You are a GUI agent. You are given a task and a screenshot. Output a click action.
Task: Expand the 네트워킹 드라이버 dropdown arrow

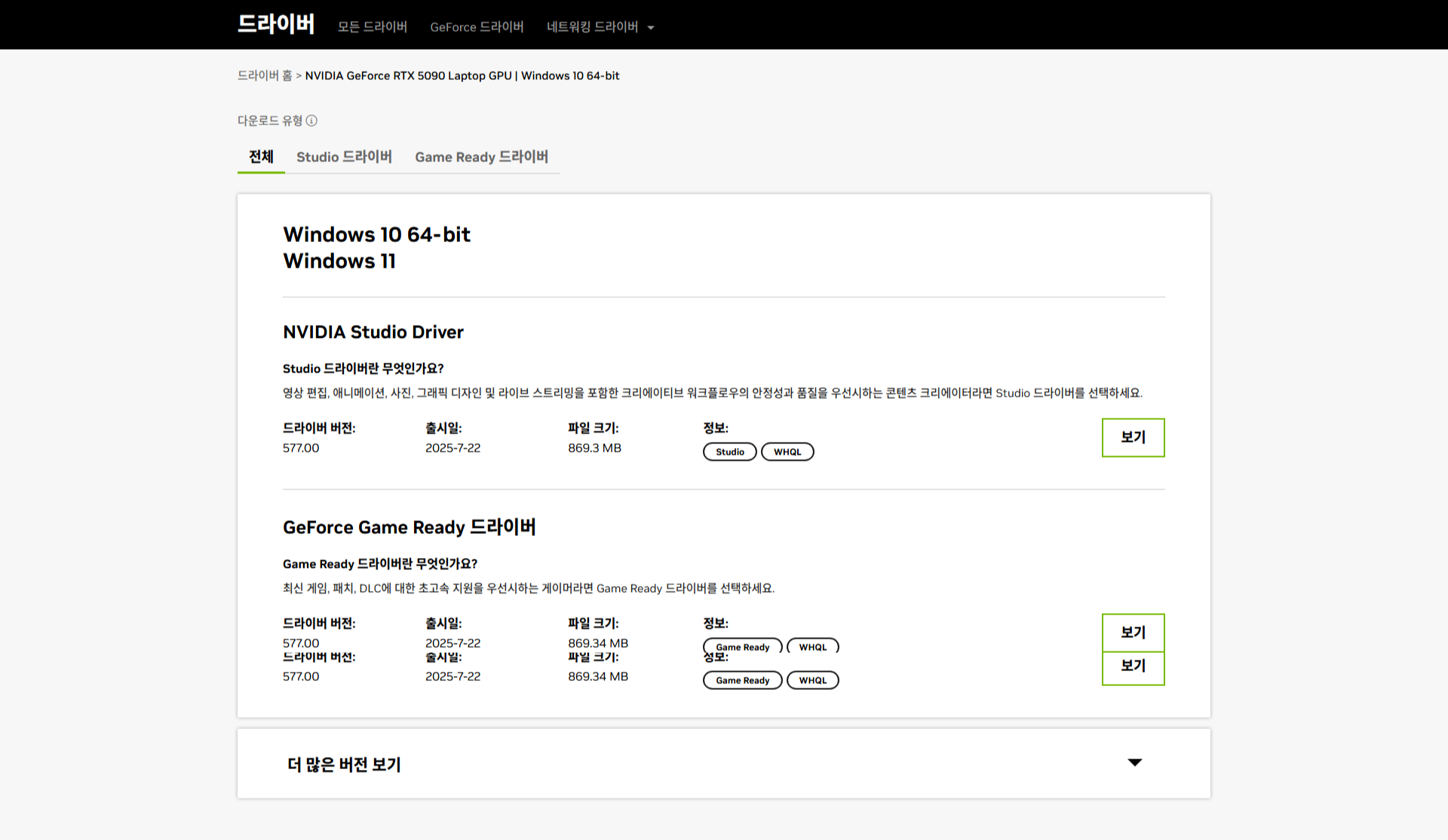[x=651, y=28]
